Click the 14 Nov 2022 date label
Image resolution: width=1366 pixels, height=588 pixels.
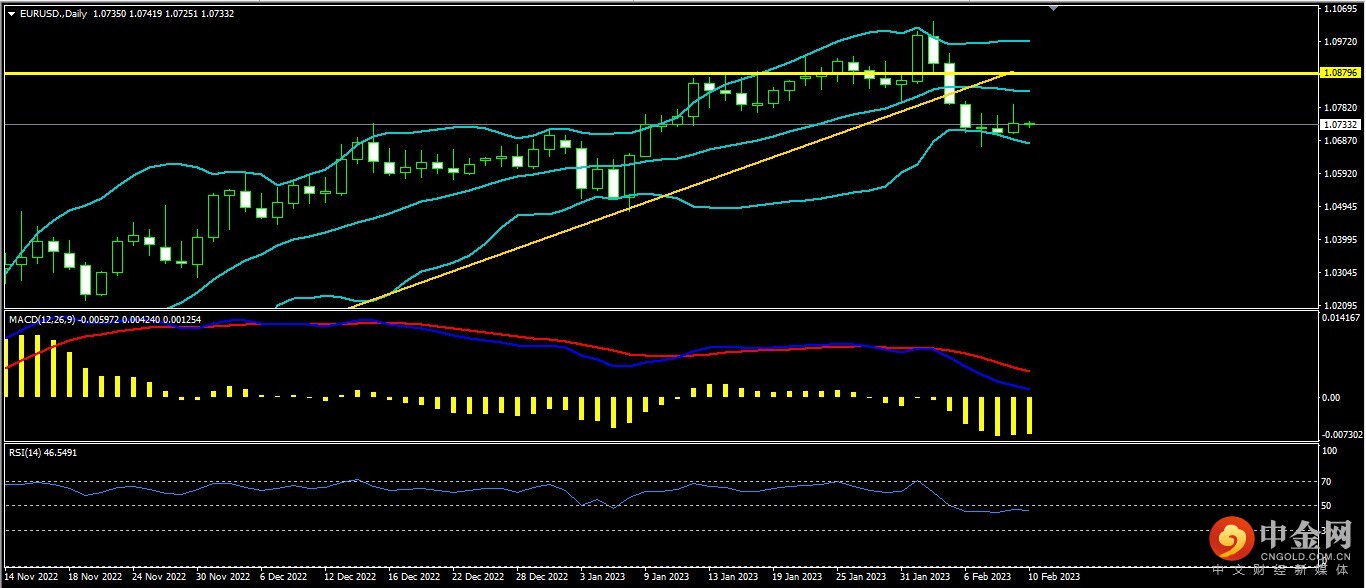[x=34, y=577]
